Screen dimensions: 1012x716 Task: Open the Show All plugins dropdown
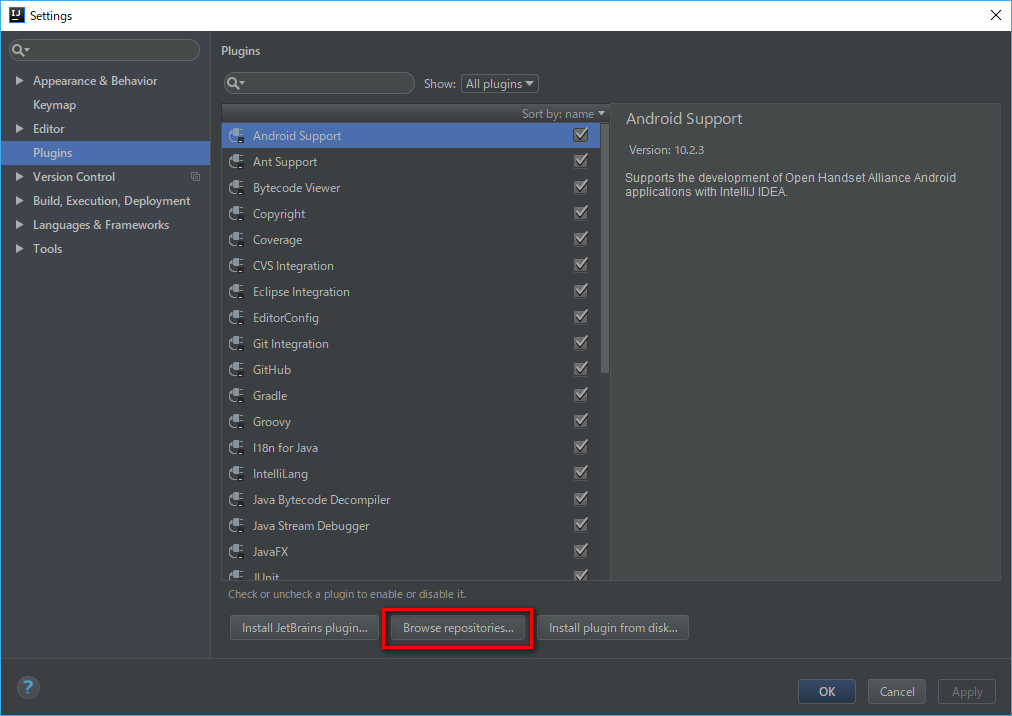point(500,84)
